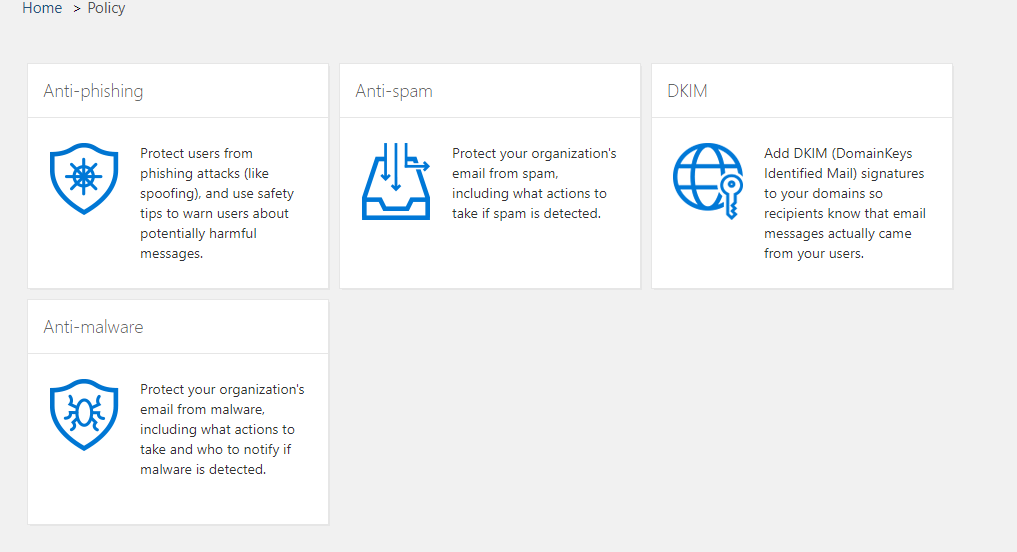Select the key on the DKIM icon
Screen dimensions: 1017x552
point(731,197)
